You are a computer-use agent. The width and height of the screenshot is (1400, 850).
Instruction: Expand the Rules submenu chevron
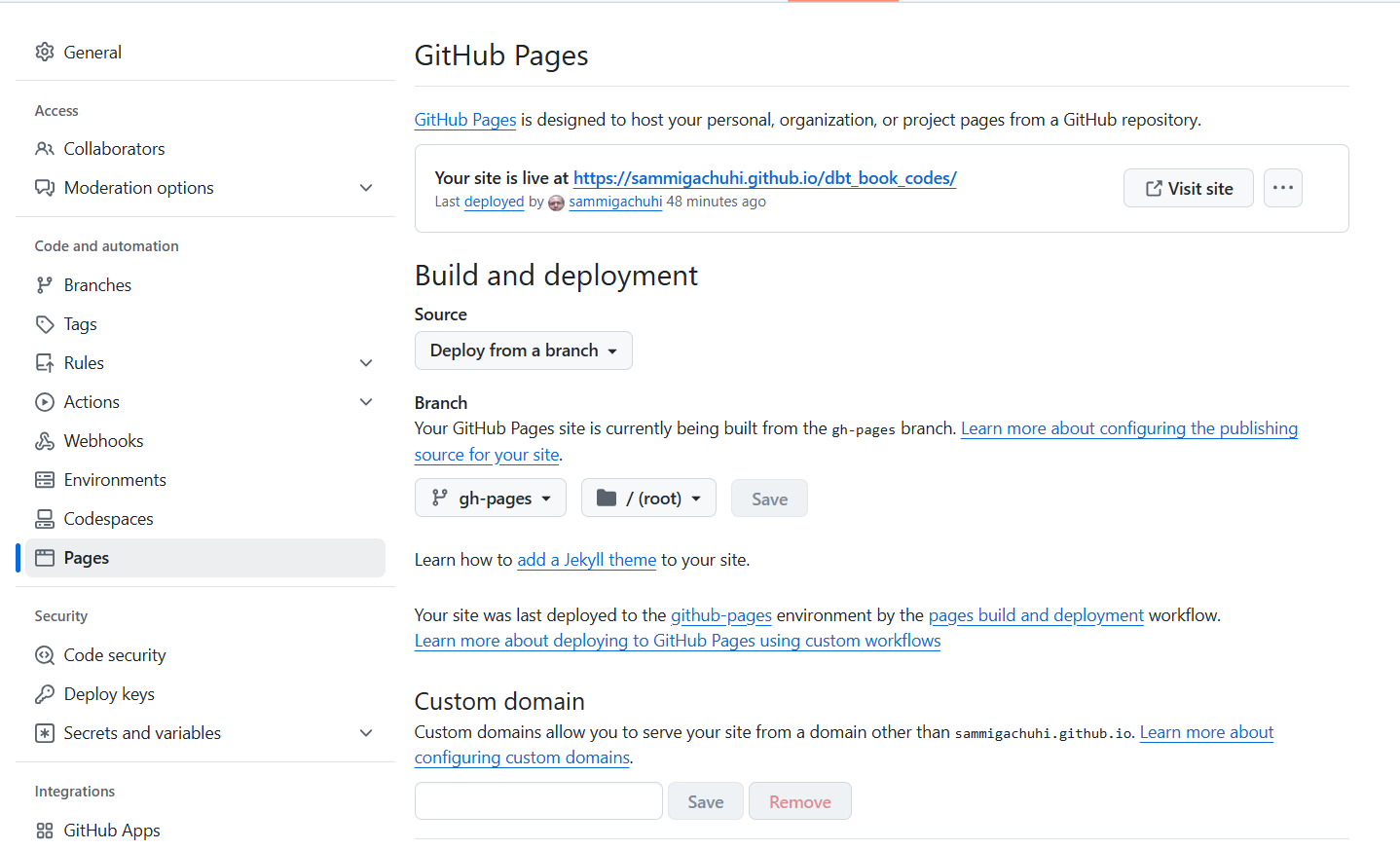coord(366,363)
